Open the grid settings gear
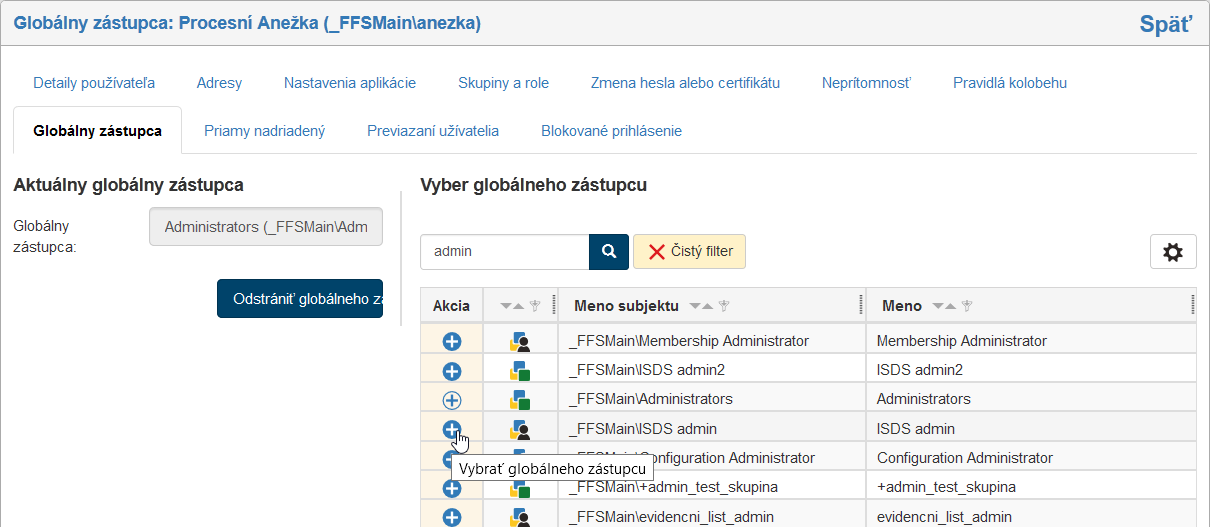This screenshot has width=1210, height=527. pyautogui.click(x=1172, y=252)
